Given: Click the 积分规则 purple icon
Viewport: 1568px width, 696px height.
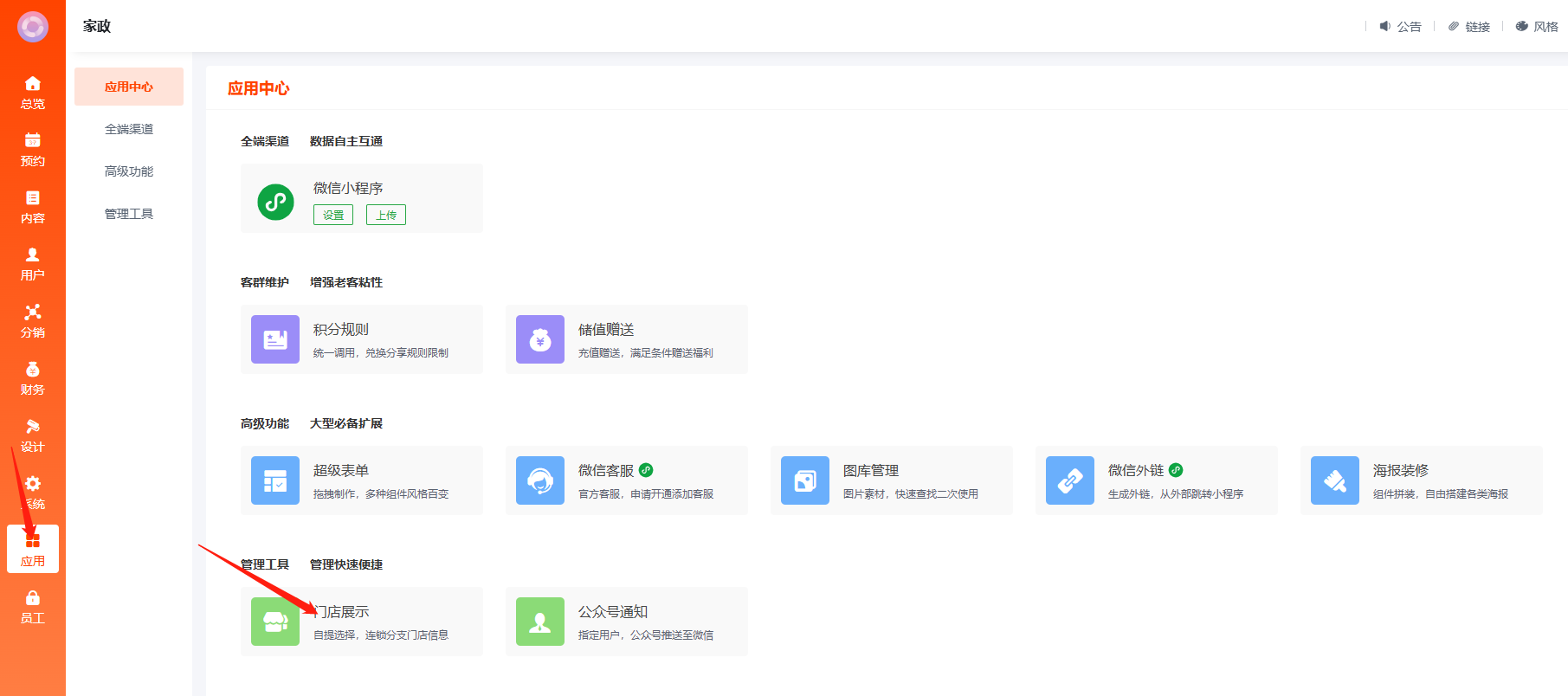Looking at the screenshot, I should 275,339.
